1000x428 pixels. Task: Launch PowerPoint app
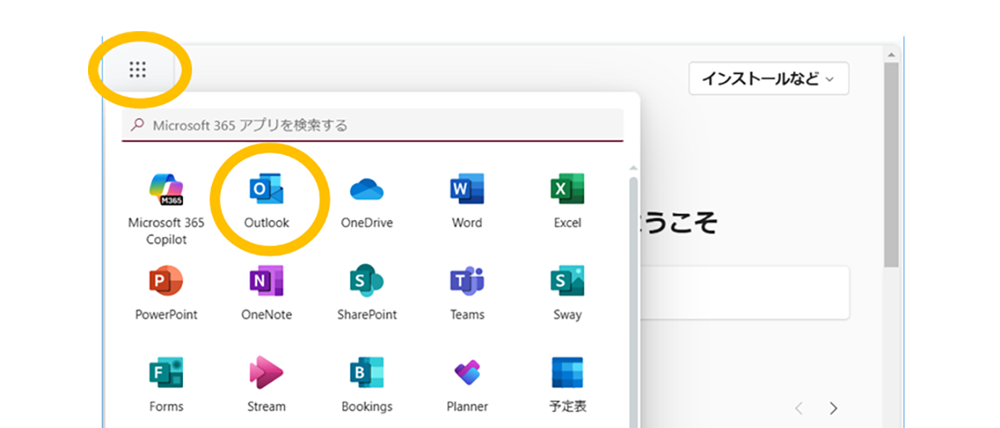tap(166, 282)
